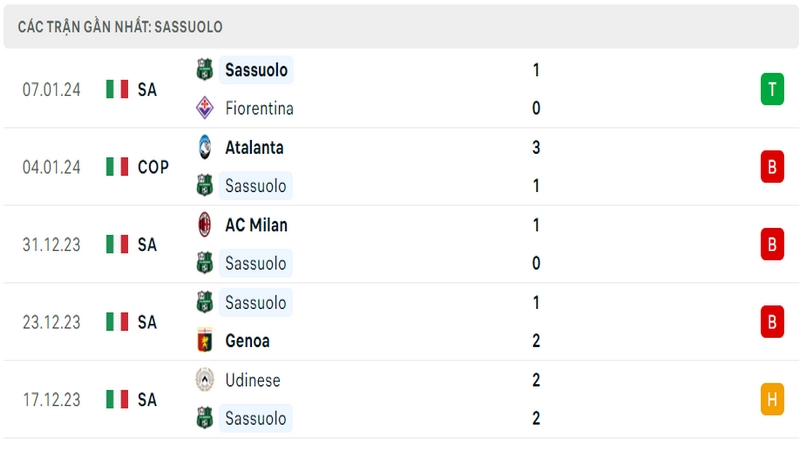The width and height of the screenshot is (800, 450).
Task: Select the 31.12.23 match date
Action: 52,245
